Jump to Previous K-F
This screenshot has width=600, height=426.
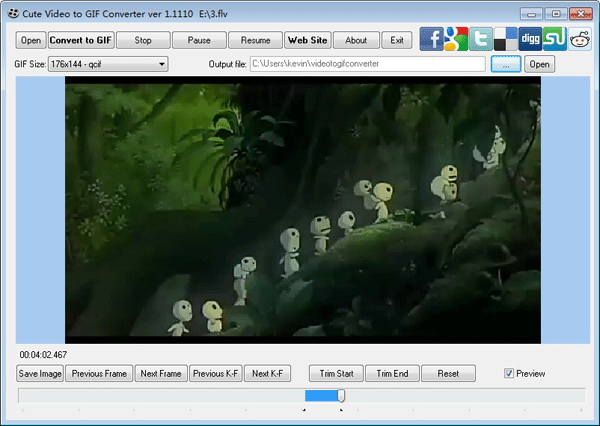[x=216, y=374]
